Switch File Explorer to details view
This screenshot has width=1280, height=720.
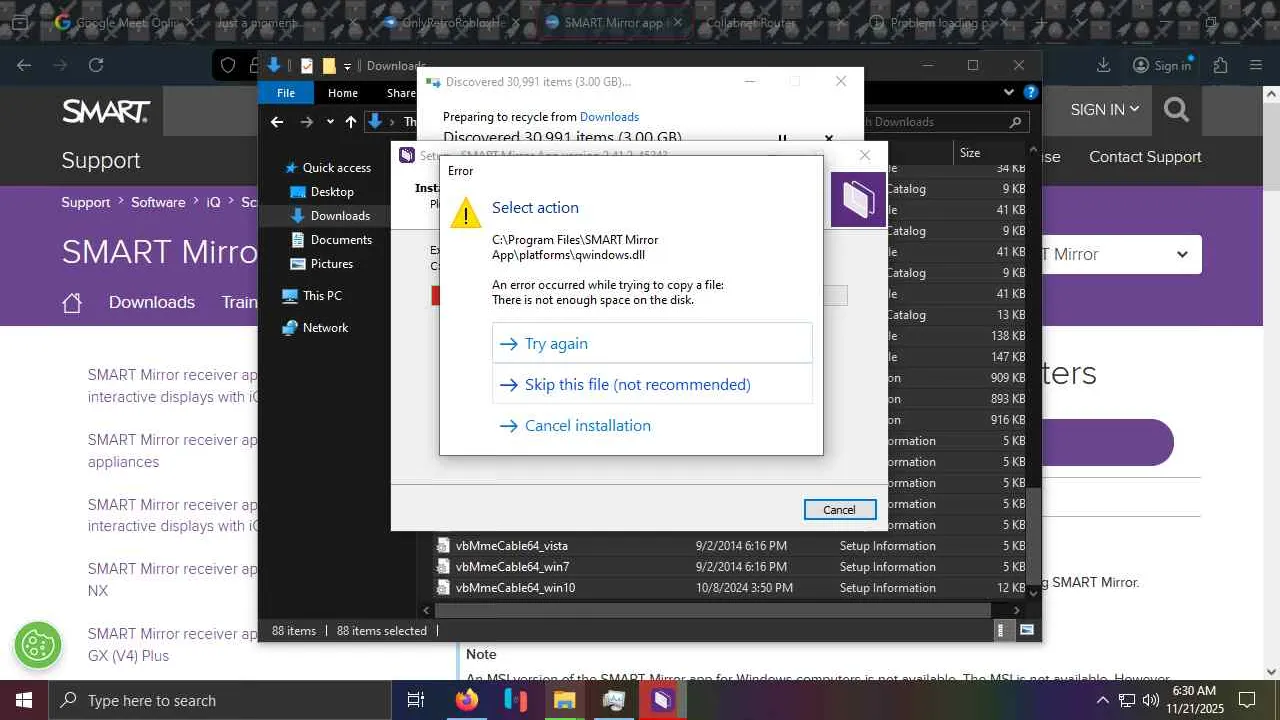[1002, 631]
